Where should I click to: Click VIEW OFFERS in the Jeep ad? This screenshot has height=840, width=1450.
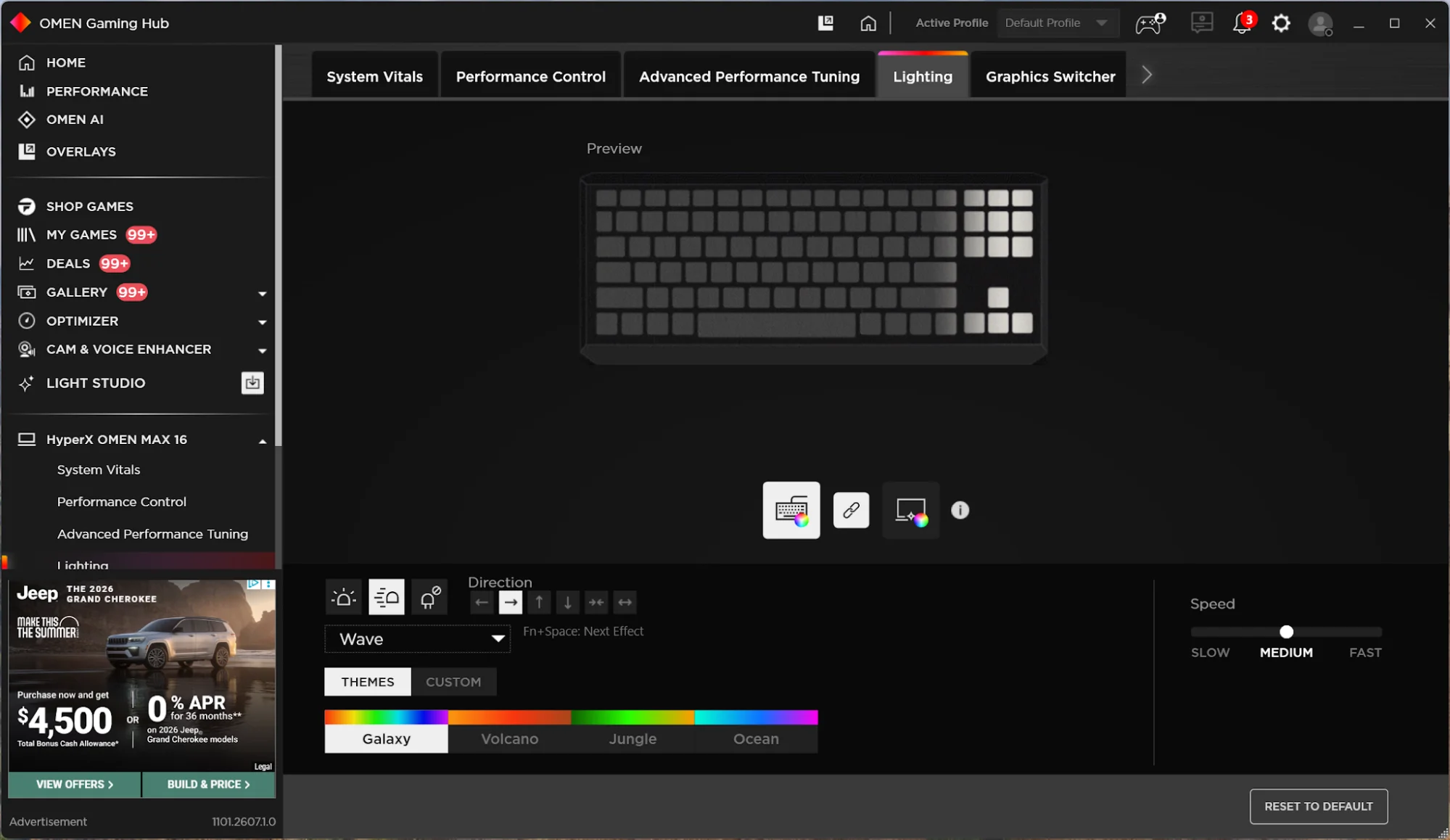[75, 784]
